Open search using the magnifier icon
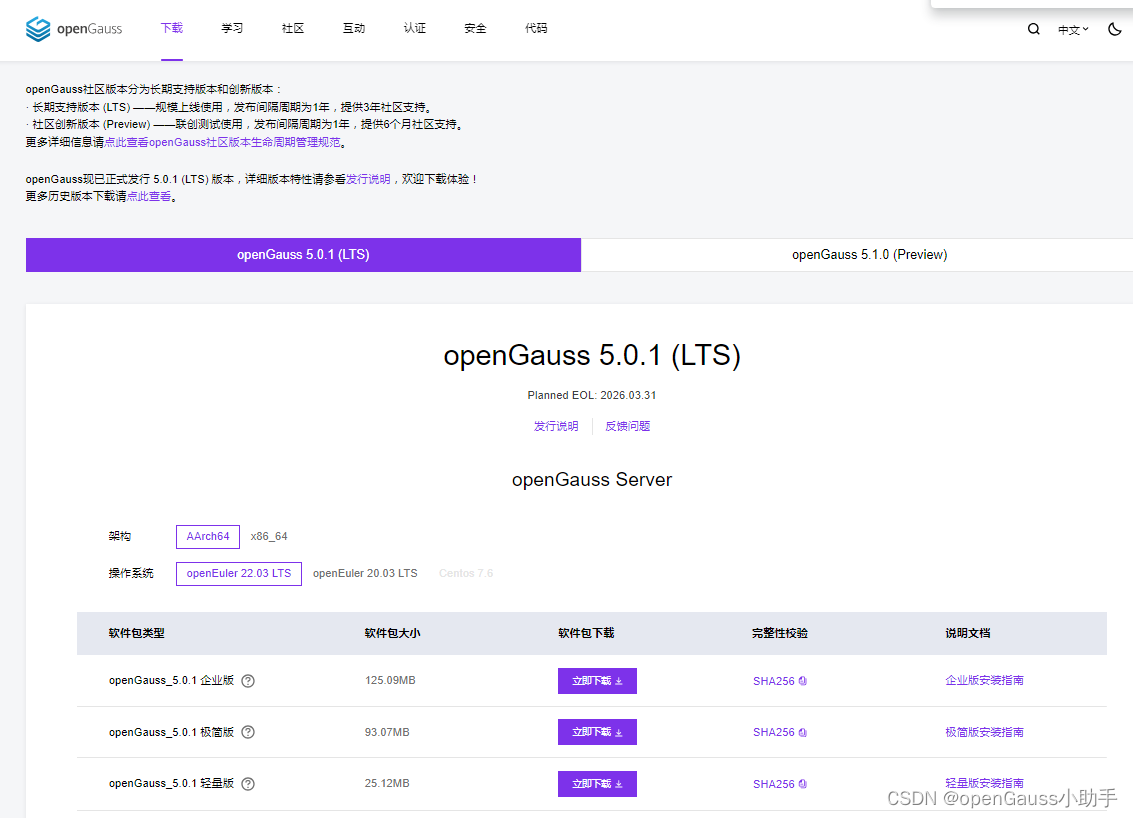Image resolution: width=1133 pixels, height=818 pixels. (x=1033, y=29)
